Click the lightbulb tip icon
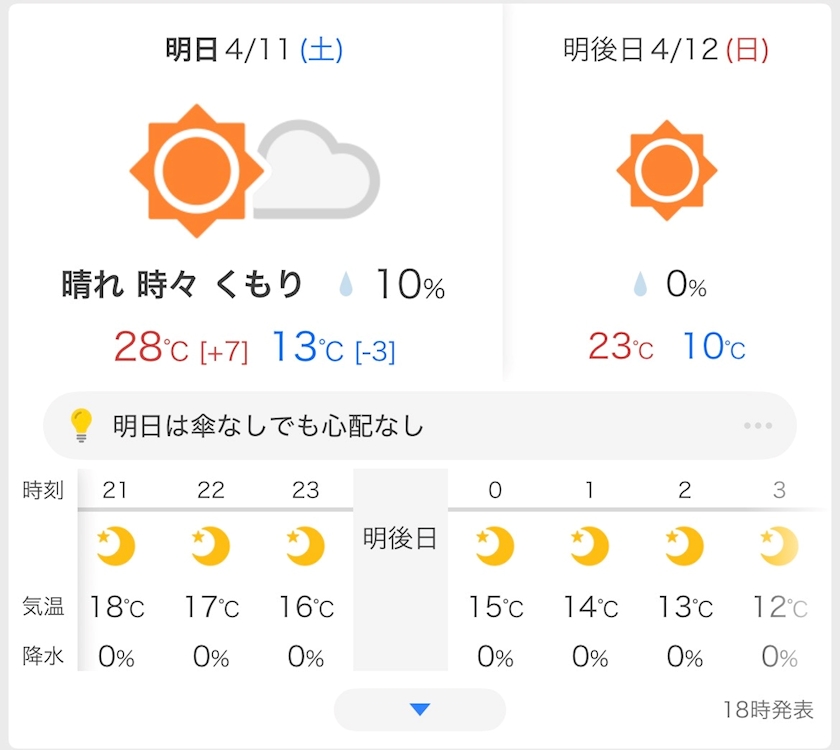 coord(82,426)
